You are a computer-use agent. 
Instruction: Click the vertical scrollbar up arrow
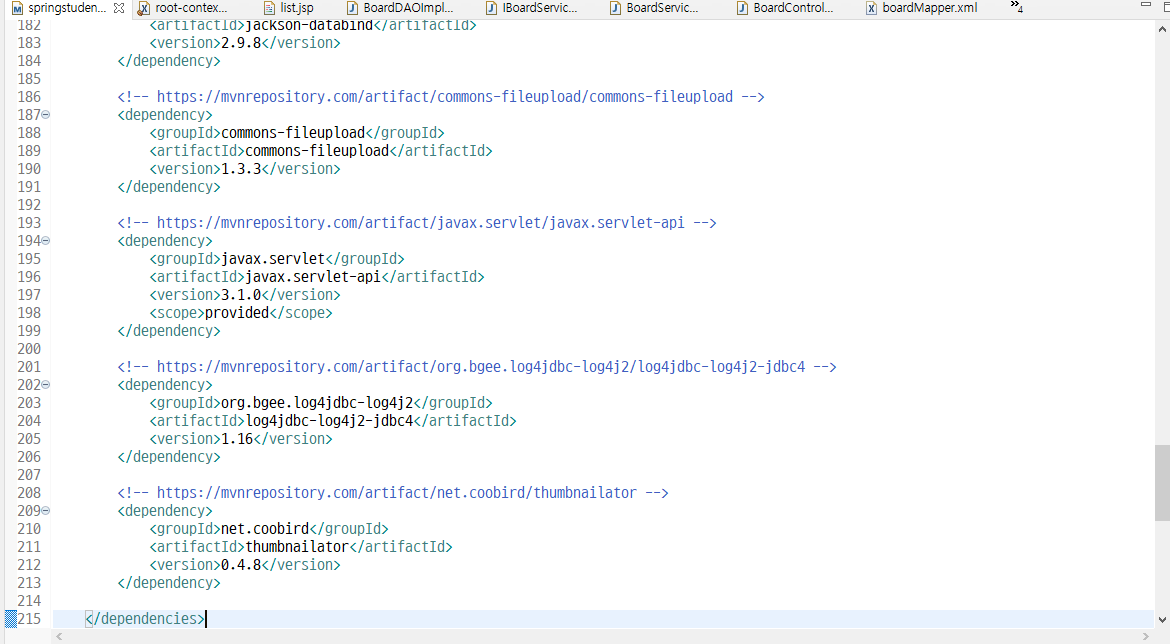(x=1162, y=30)
